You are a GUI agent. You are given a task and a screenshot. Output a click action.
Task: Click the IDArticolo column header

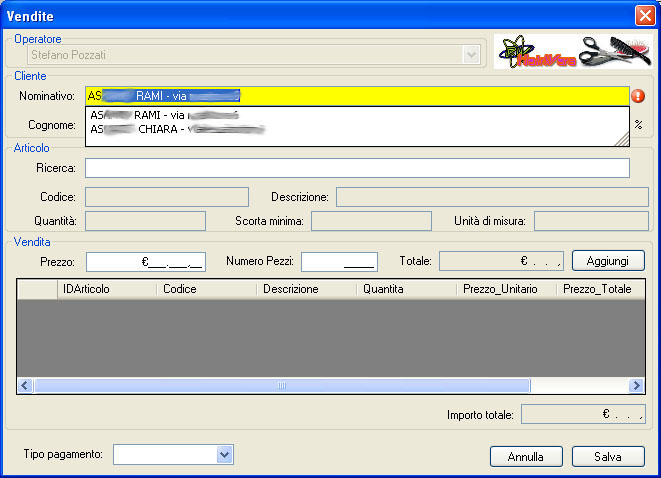click(107, 289)
